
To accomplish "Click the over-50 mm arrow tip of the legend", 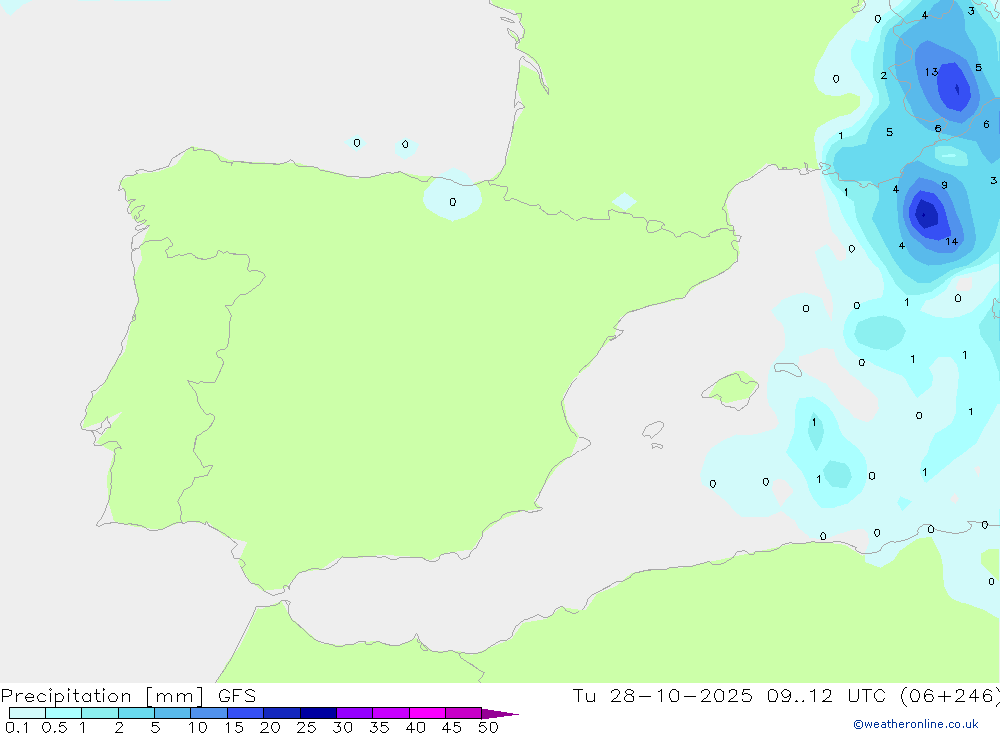I will [499, 714].
